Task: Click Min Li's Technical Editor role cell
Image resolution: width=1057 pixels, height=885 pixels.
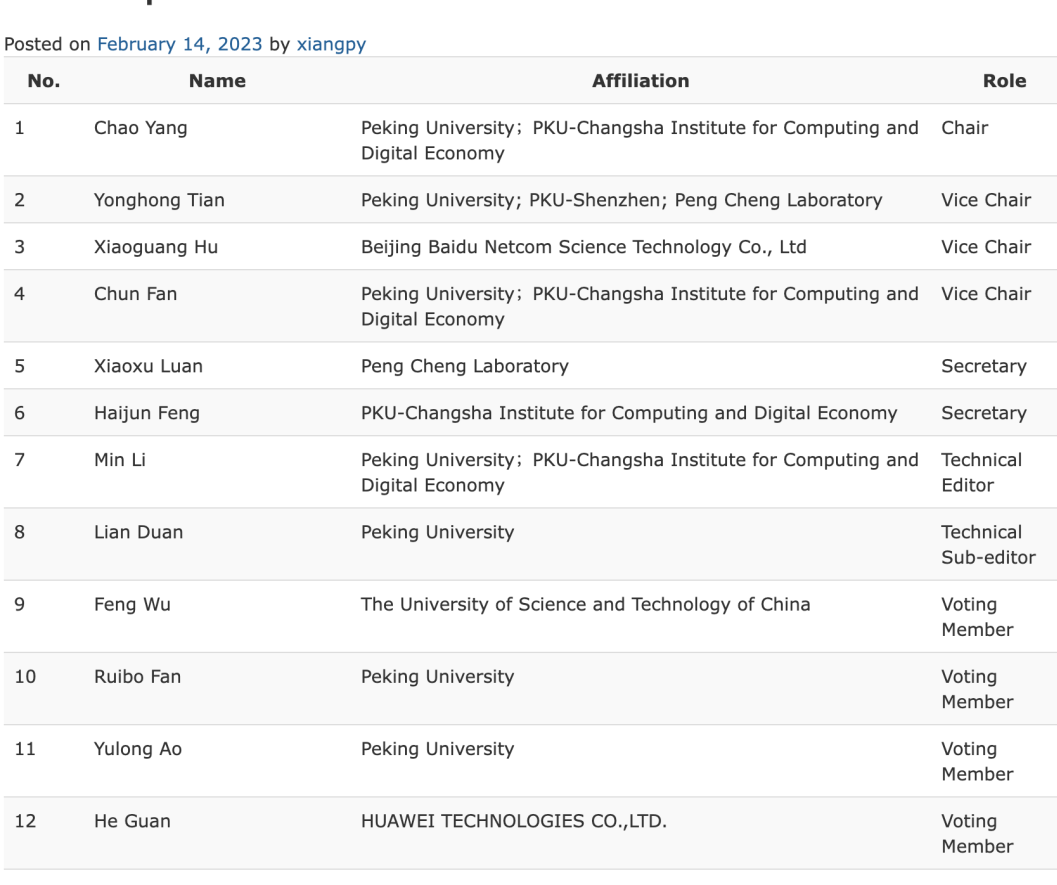Action: pos(981,472)
